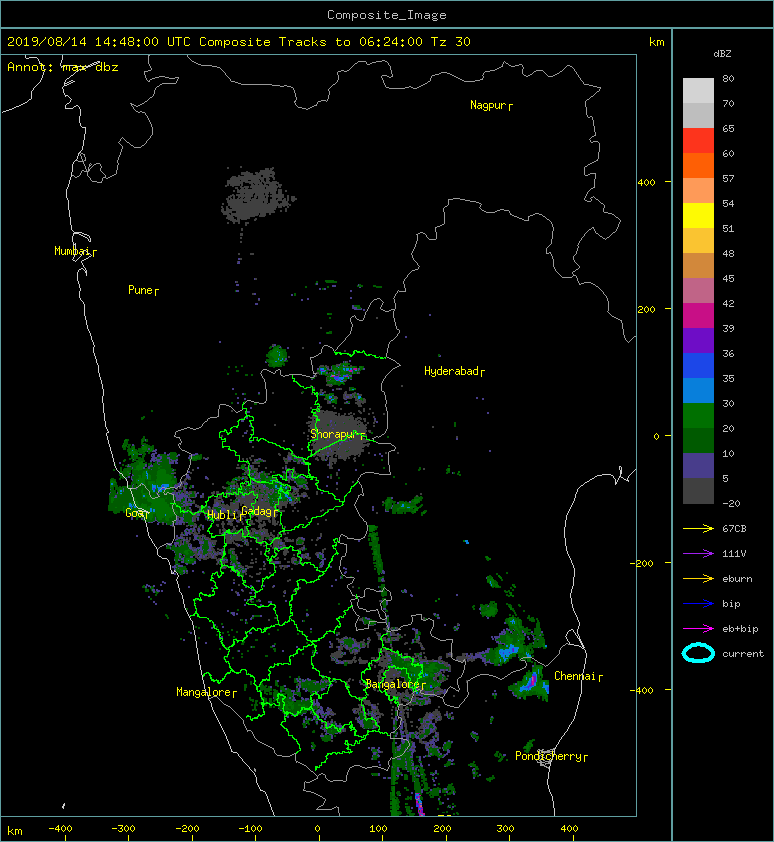
Task: Click the Gadag city label
Action: [257, 511]
